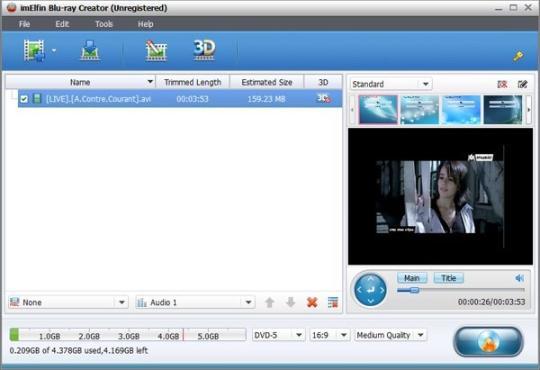Viewport: 540px width, 370px height.
Task: Click the left arrow of the template strip
Action: (352, 110)
